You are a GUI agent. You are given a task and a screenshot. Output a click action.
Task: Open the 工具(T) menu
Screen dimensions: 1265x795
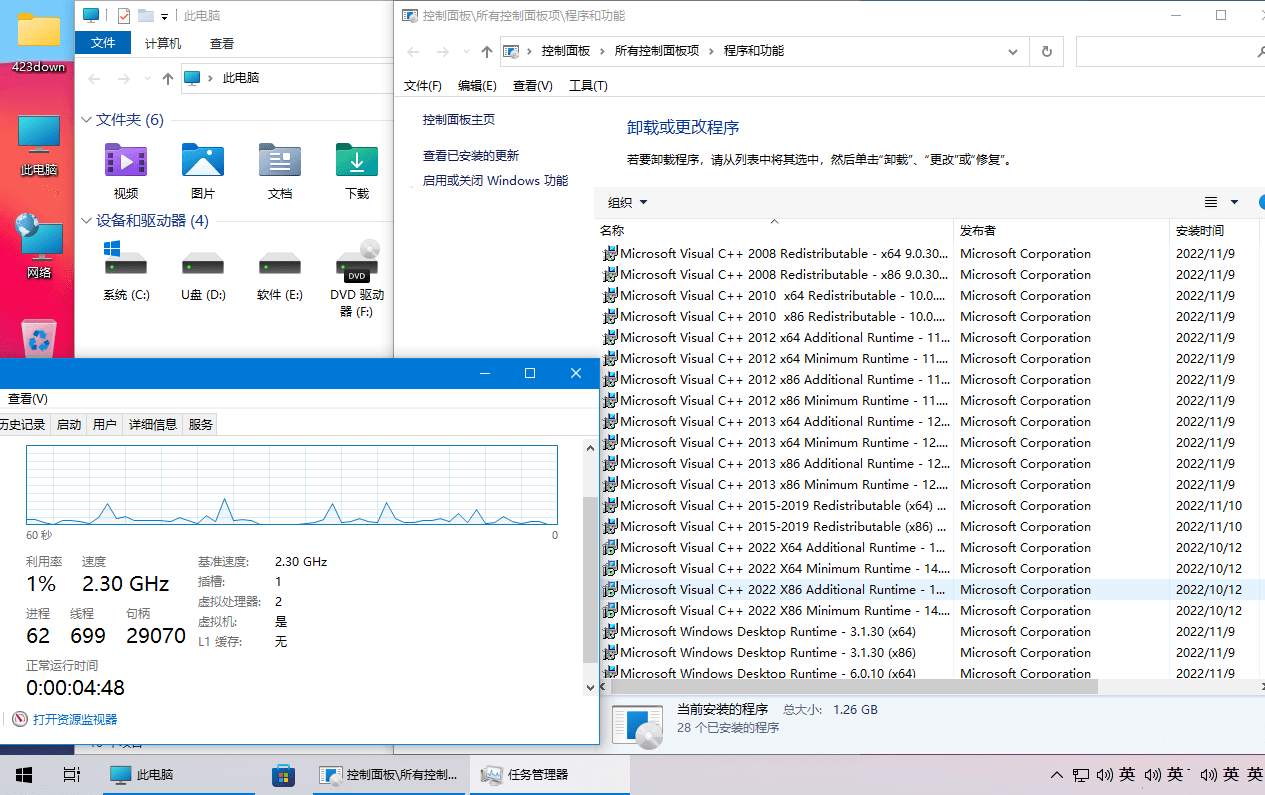[x=588, y=86]
